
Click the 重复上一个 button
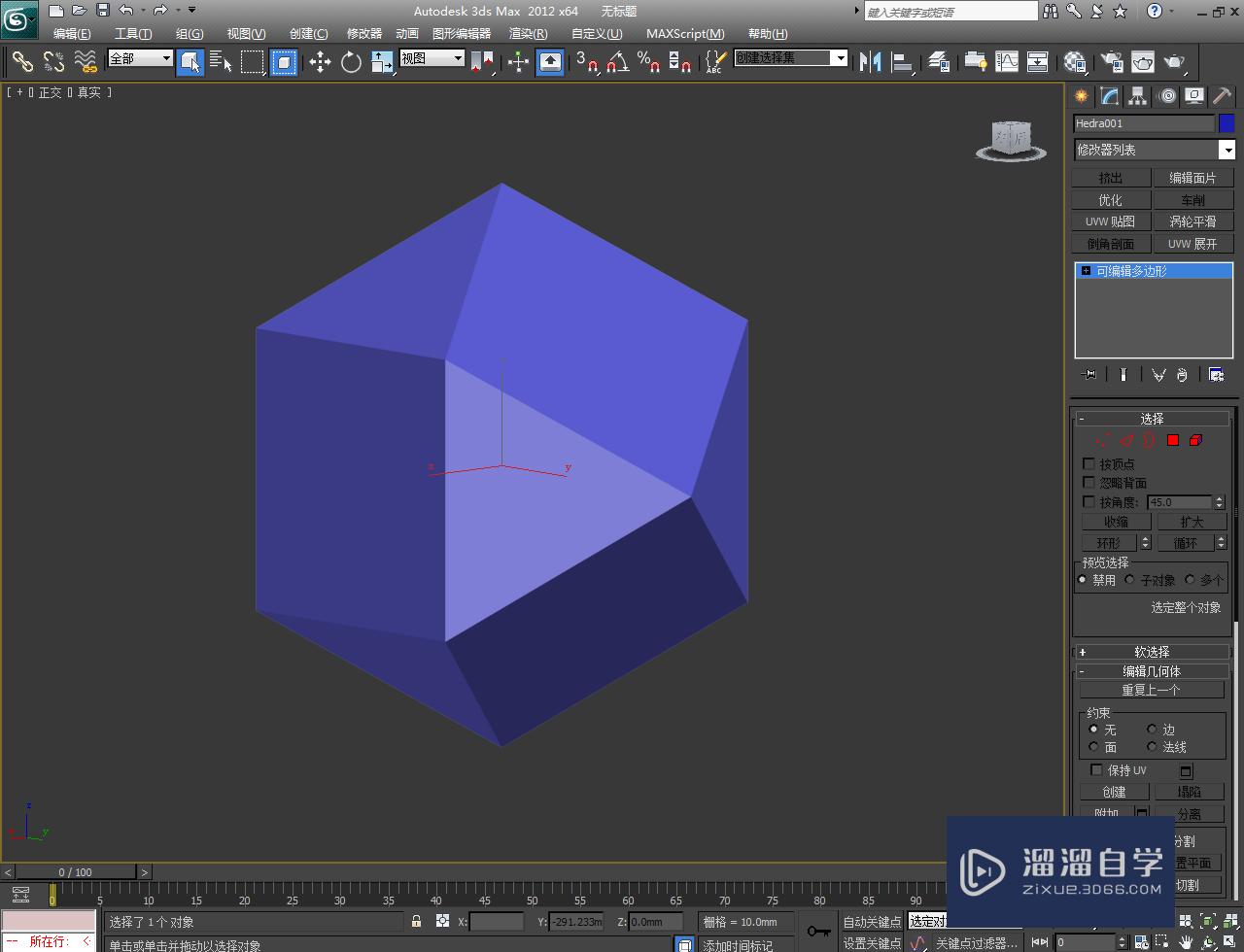pyautogui.click(x=1152, y=690)
